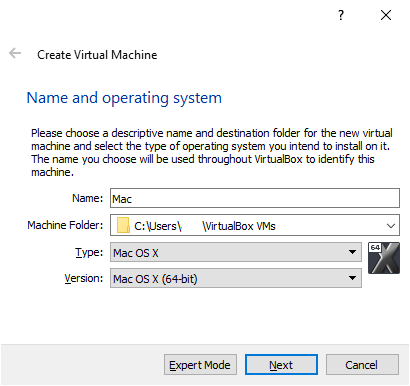This screenshot has height=386, width=410.
Task: Open the Type combo box showing Mac OS X
Action: tap(236, 252)
